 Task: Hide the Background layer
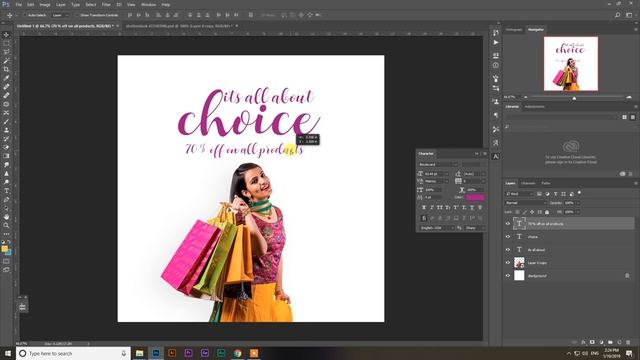508,276
